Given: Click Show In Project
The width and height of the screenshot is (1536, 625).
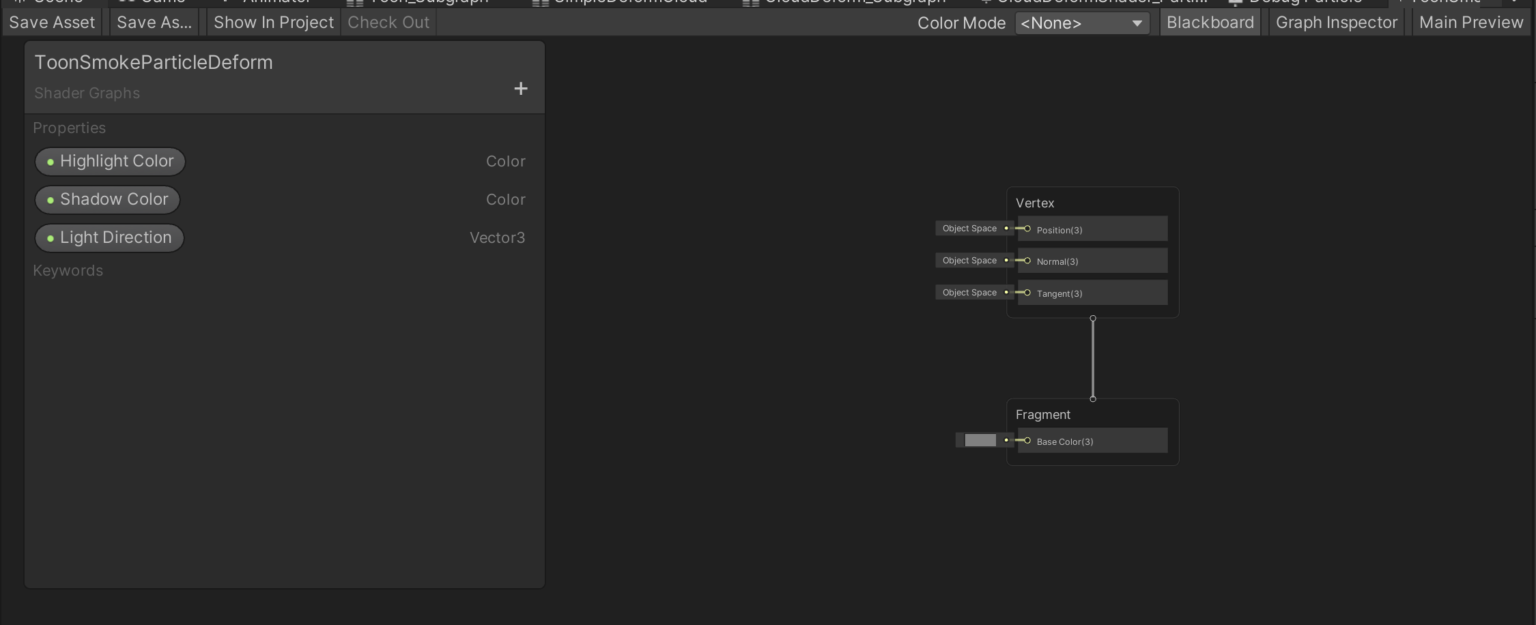Looking at the screenshot, I should pos(272,22).
